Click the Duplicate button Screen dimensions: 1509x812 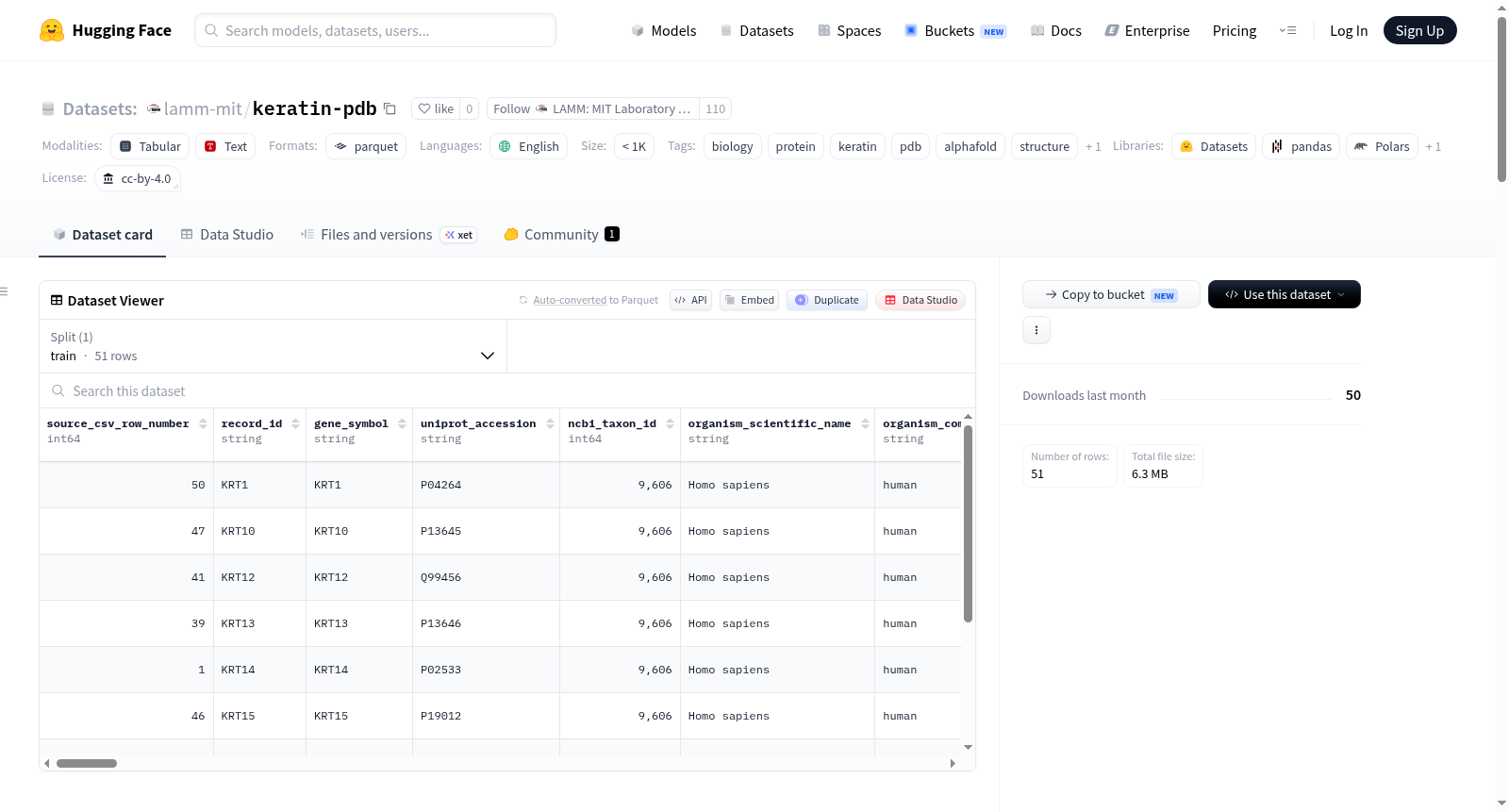point(827,300)
